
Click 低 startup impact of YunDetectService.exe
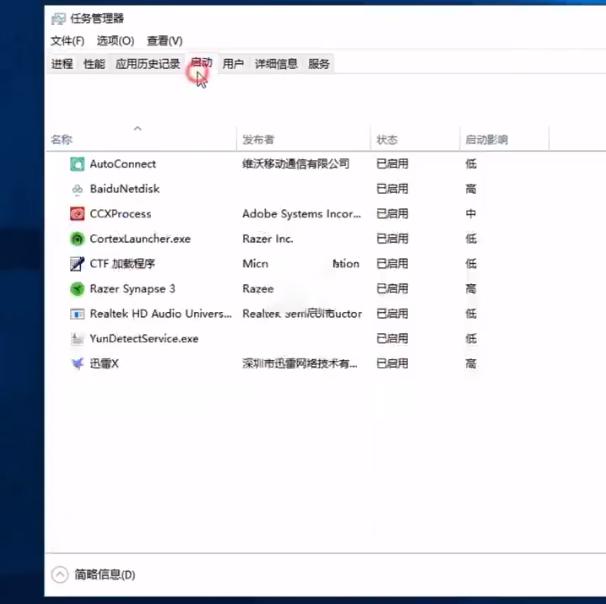[471, 339]
